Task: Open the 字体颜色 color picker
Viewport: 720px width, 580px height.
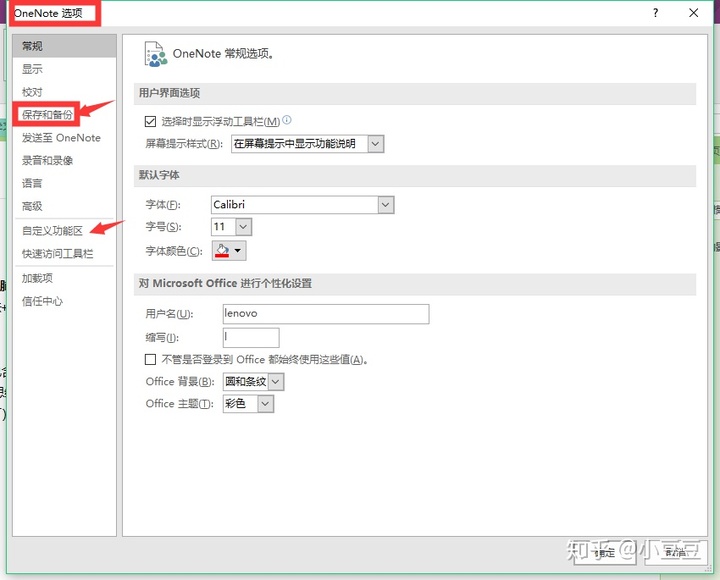Action: (x=229, y=251)
